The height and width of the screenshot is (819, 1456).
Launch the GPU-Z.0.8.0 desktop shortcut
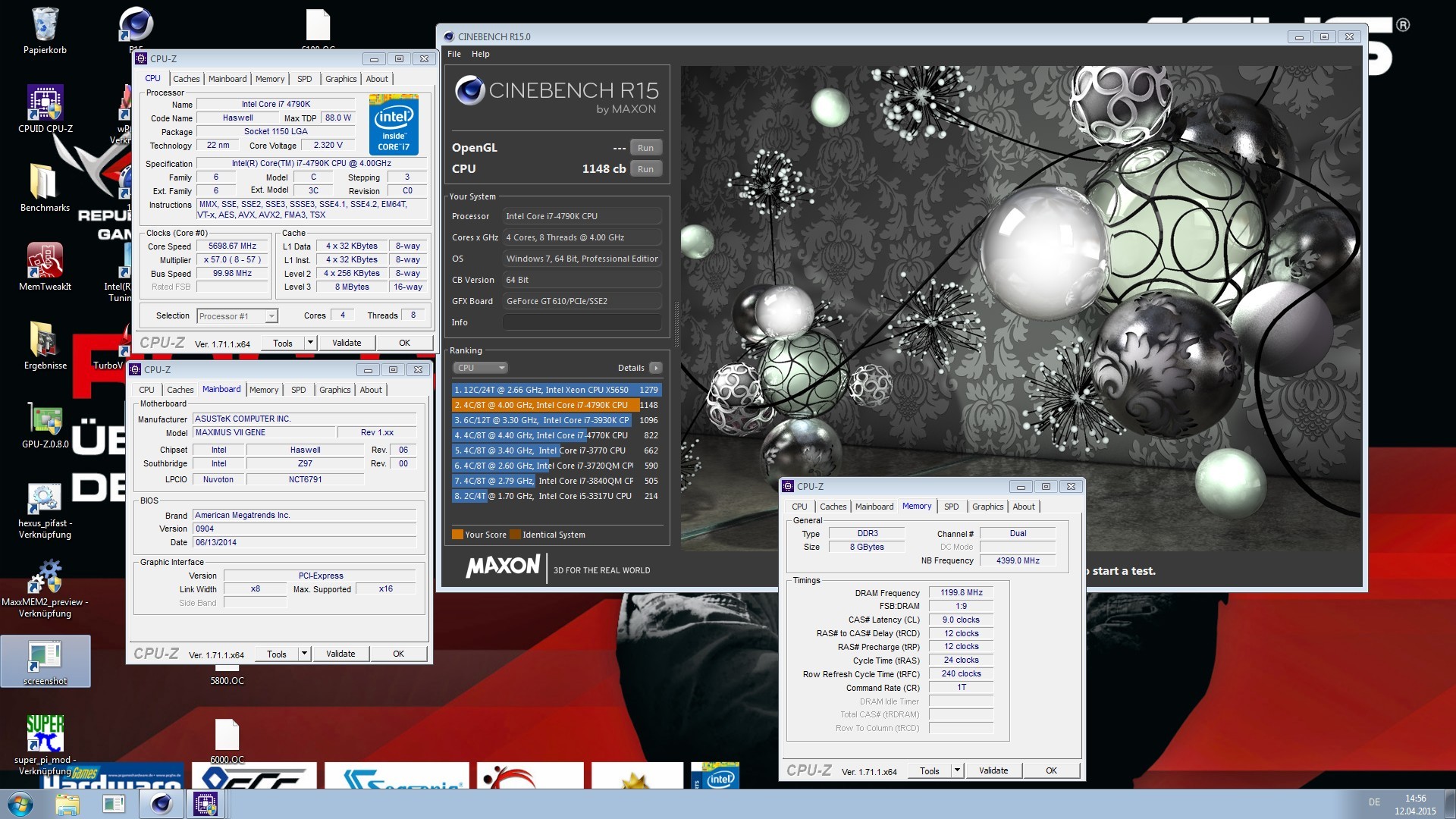click(x=45, y=424)
